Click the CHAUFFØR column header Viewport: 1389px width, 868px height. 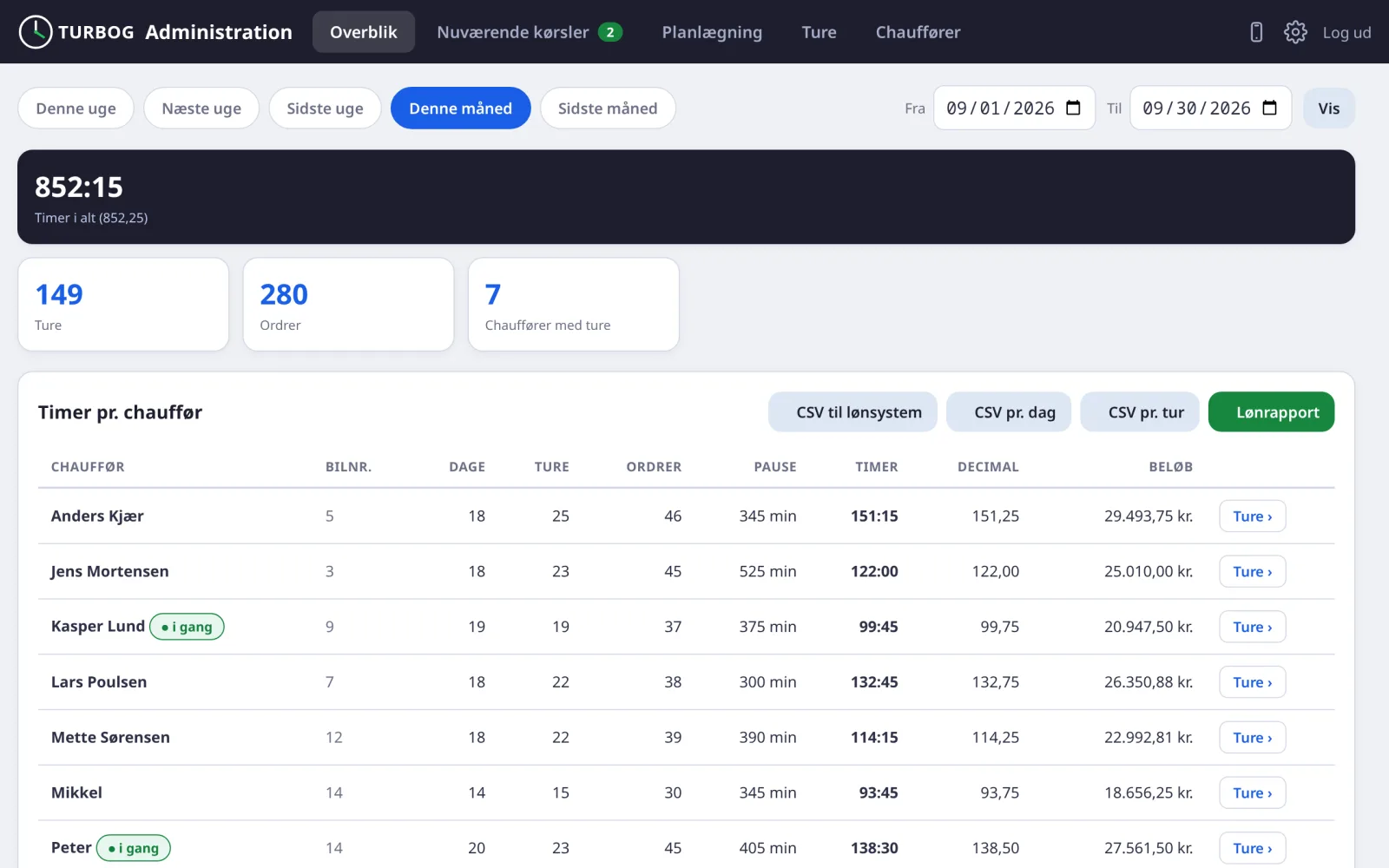tap(88, 467)
